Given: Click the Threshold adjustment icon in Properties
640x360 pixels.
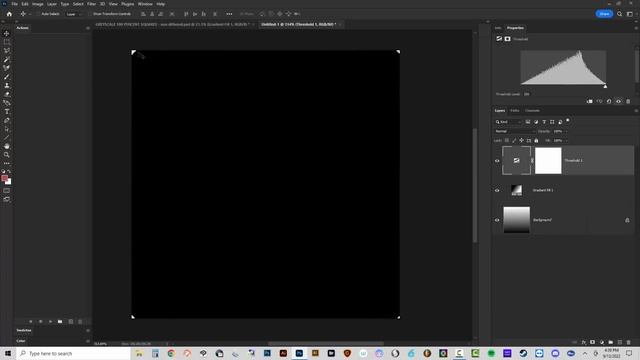Looking at the screenshot, I should click(499, 39).
